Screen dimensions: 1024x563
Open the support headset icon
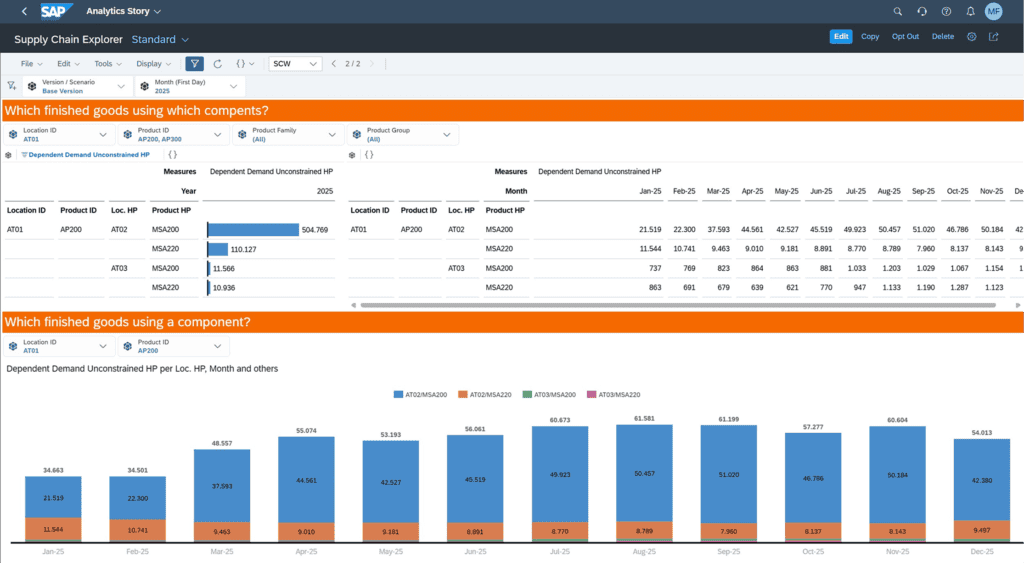pyautogui.click(x=922, y=11)
